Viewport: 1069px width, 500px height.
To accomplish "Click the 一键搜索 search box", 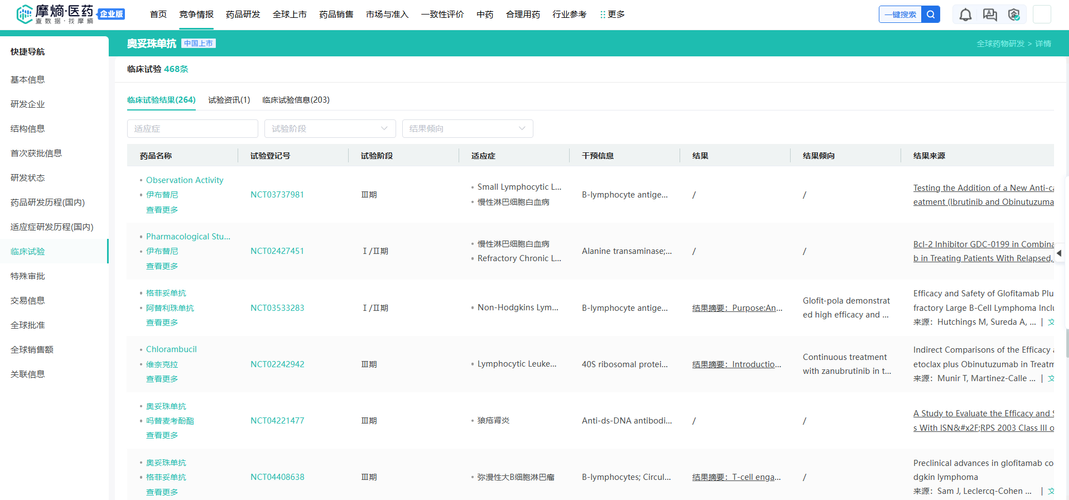I will point(900,15).
